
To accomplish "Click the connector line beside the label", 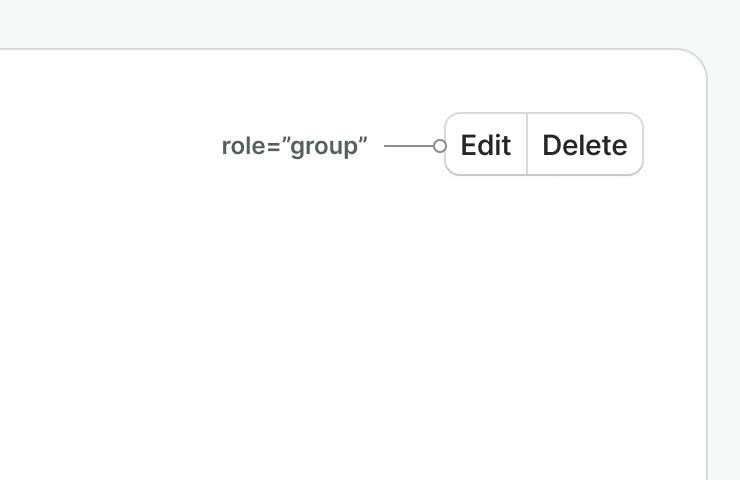I will [409, 146].
